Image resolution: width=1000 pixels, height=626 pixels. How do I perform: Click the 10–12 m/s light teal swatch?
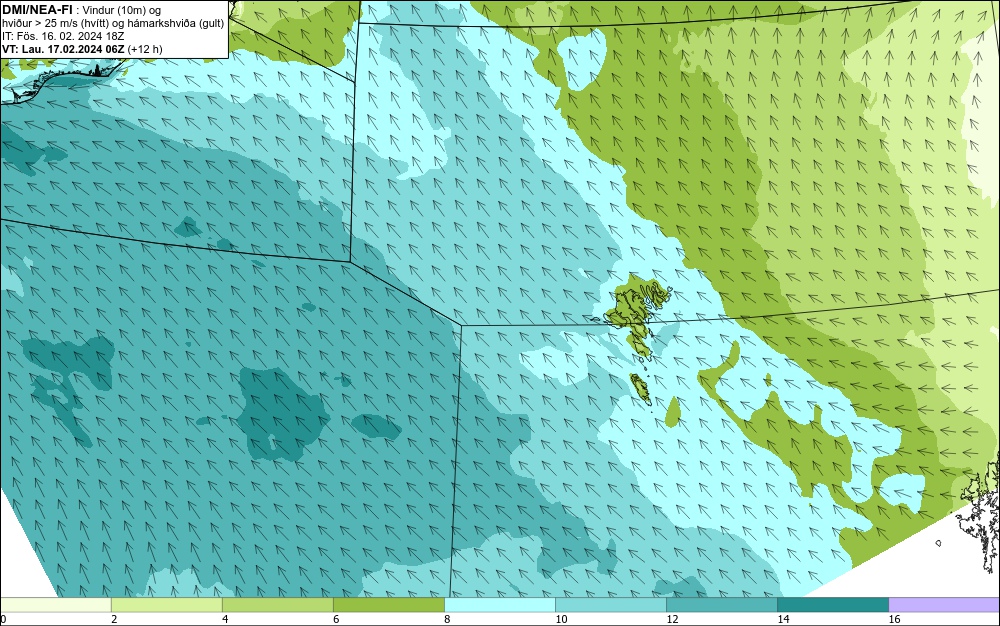coord(610,605)
